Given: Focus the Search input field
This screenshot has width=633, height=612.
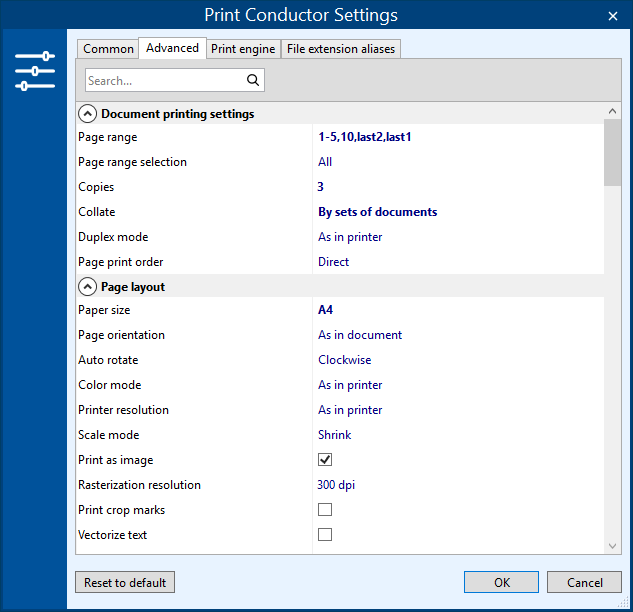Looking at the screenshot, I should (163, 80).
